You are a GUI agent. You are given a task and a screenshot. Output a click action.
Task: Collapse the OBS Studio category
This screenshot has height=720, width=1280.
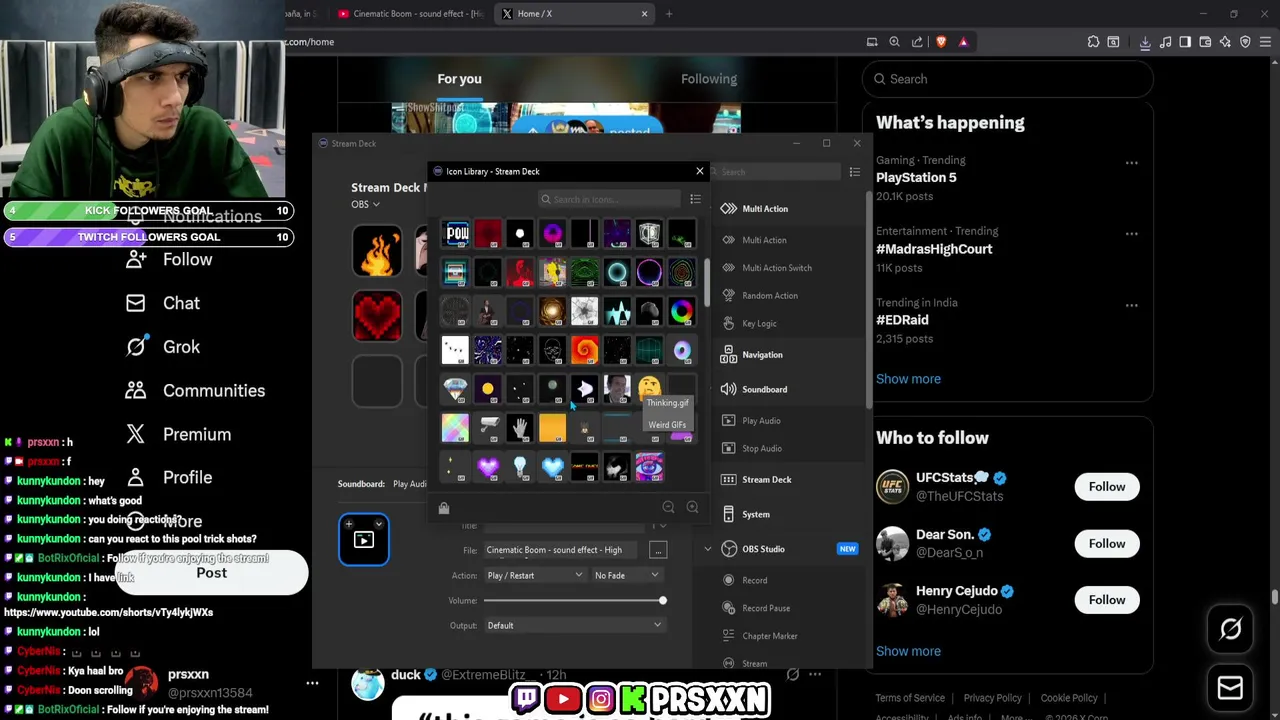(x=707, y=549)
